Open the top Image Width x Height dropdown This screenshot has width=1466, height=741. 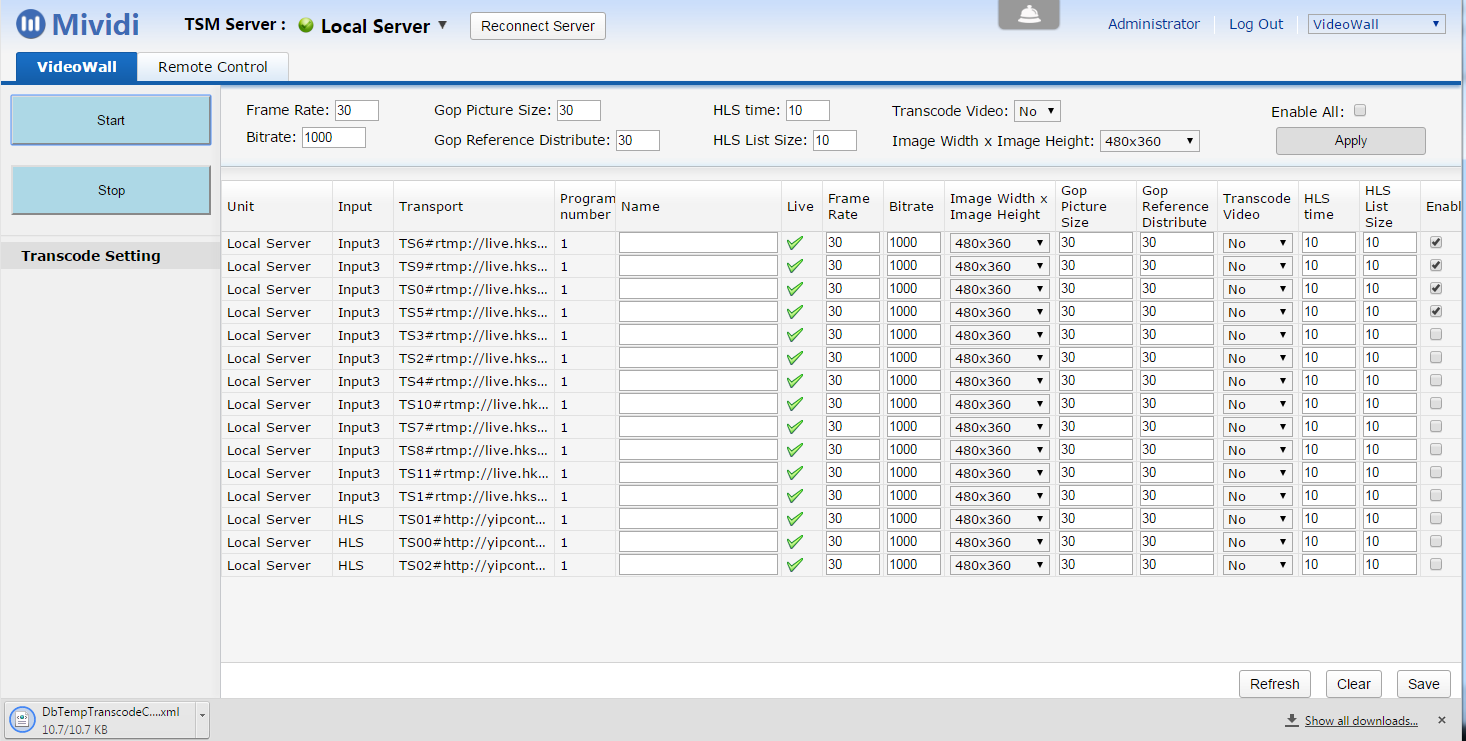point(1149,141)
